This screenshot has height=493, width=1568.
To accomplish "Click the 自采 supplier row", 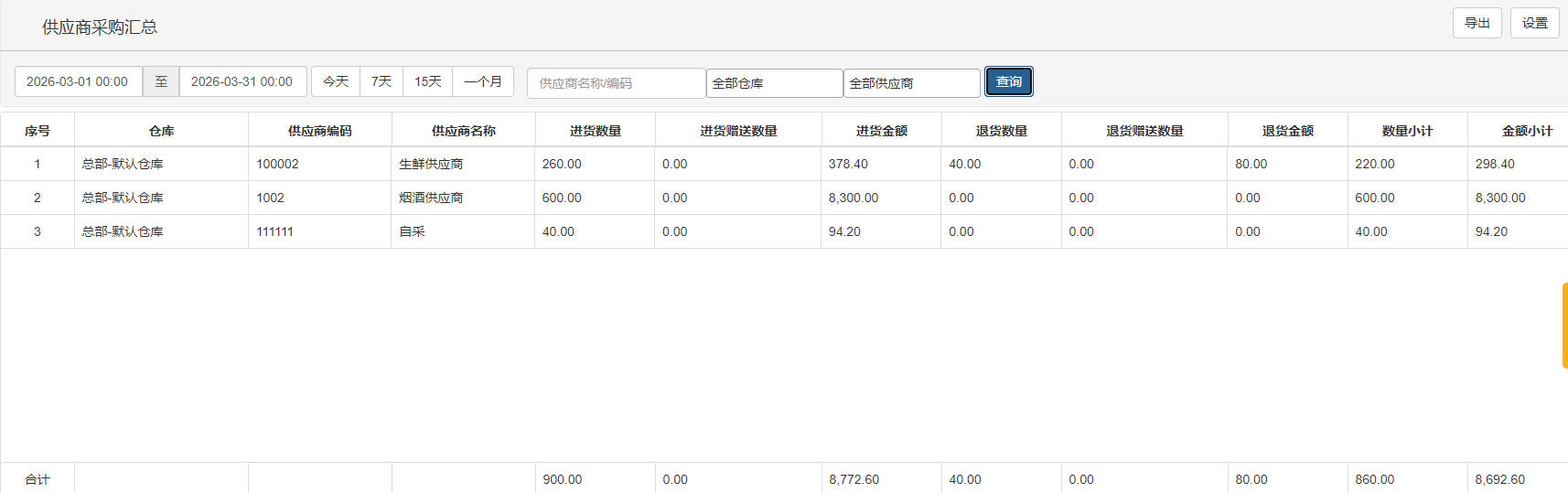I will click(x=413, y=231).
